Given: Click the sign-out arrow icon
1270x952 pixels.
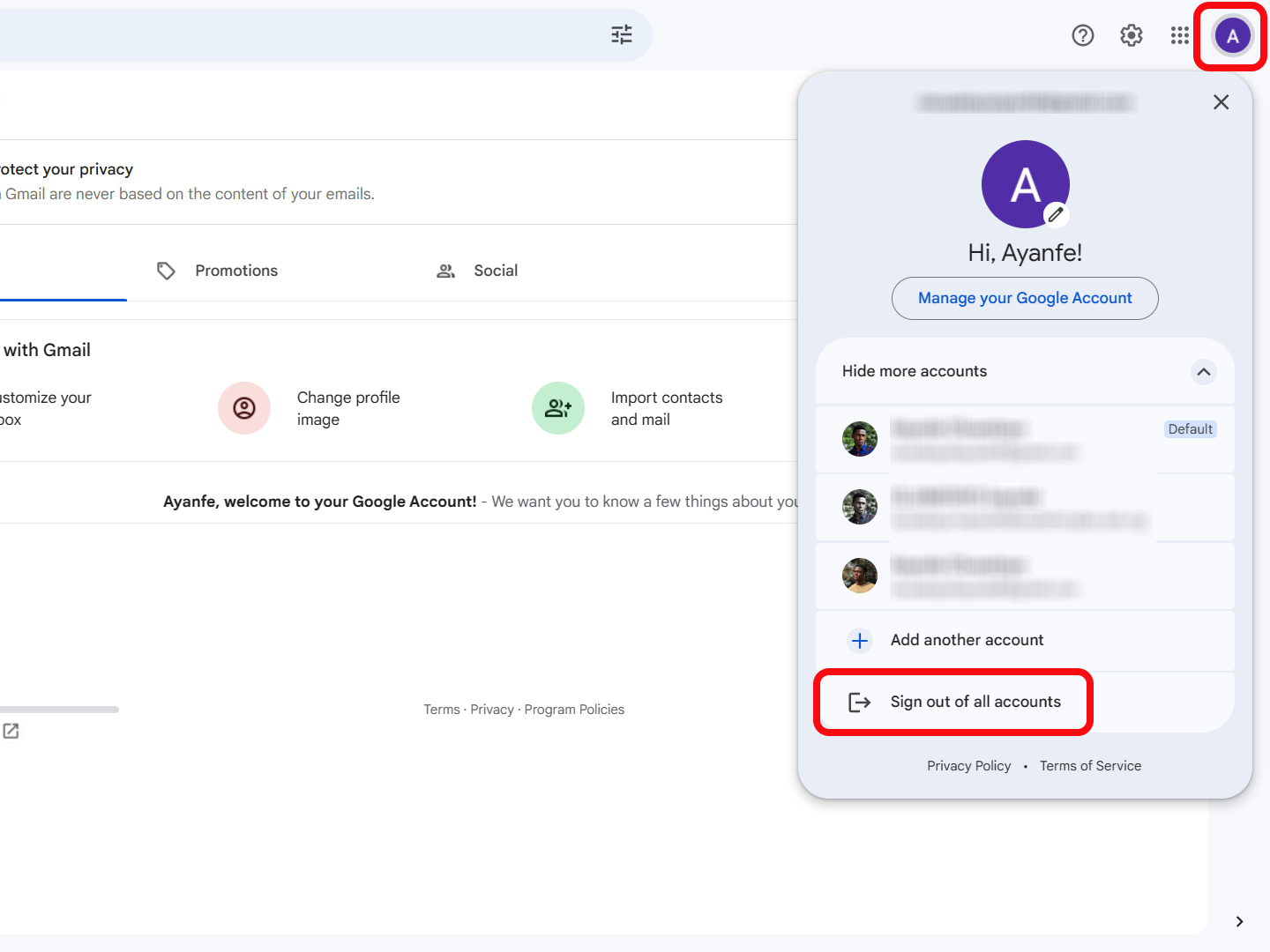Looking at the screenshot, I should pos(859,702).
